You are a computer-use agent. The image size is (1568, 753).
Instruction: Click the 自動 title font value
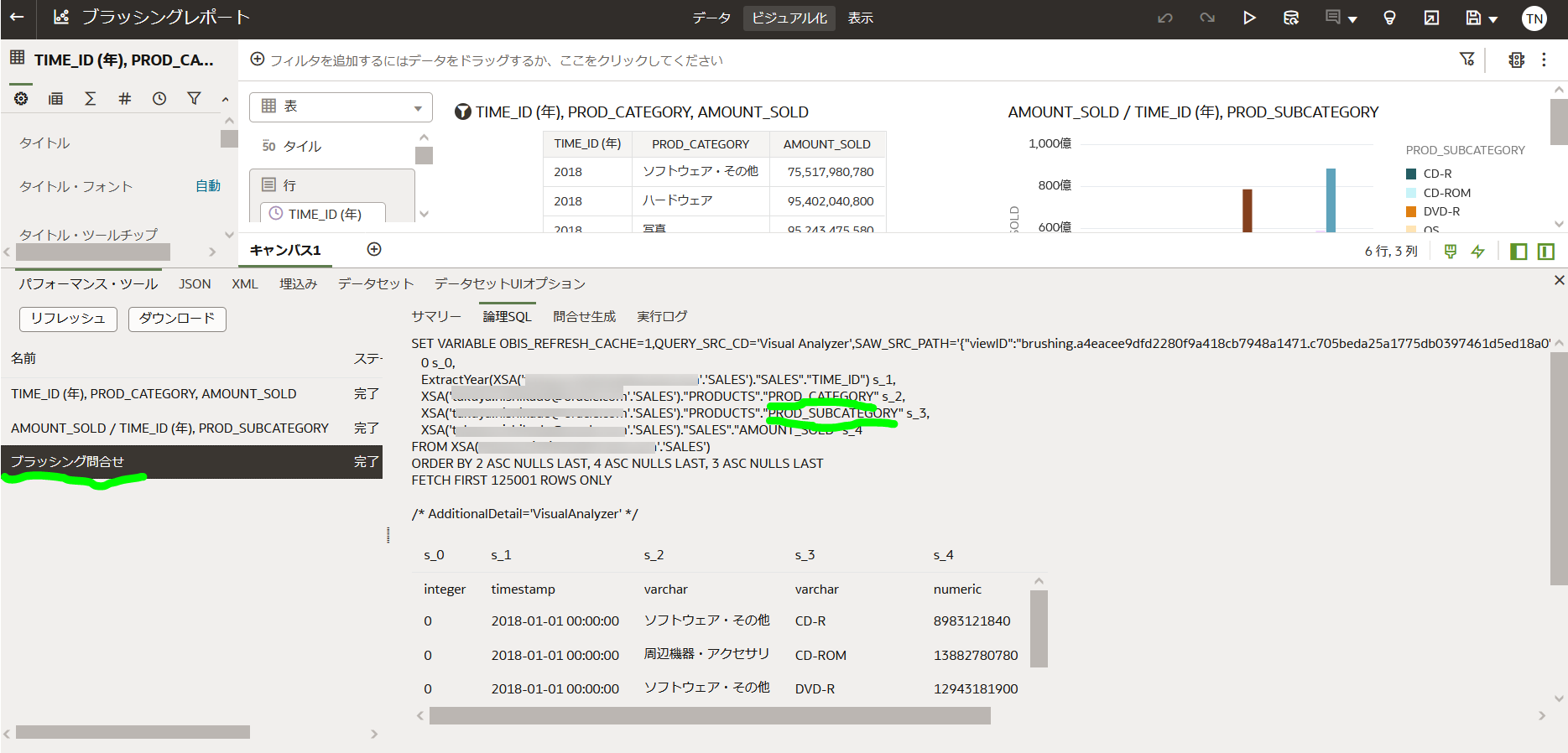[x=208, y=186]
